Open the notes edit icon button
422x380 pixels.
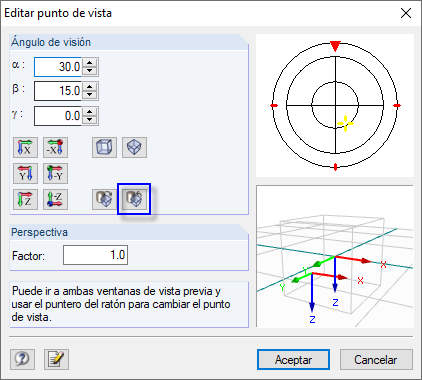pos(56,359)
